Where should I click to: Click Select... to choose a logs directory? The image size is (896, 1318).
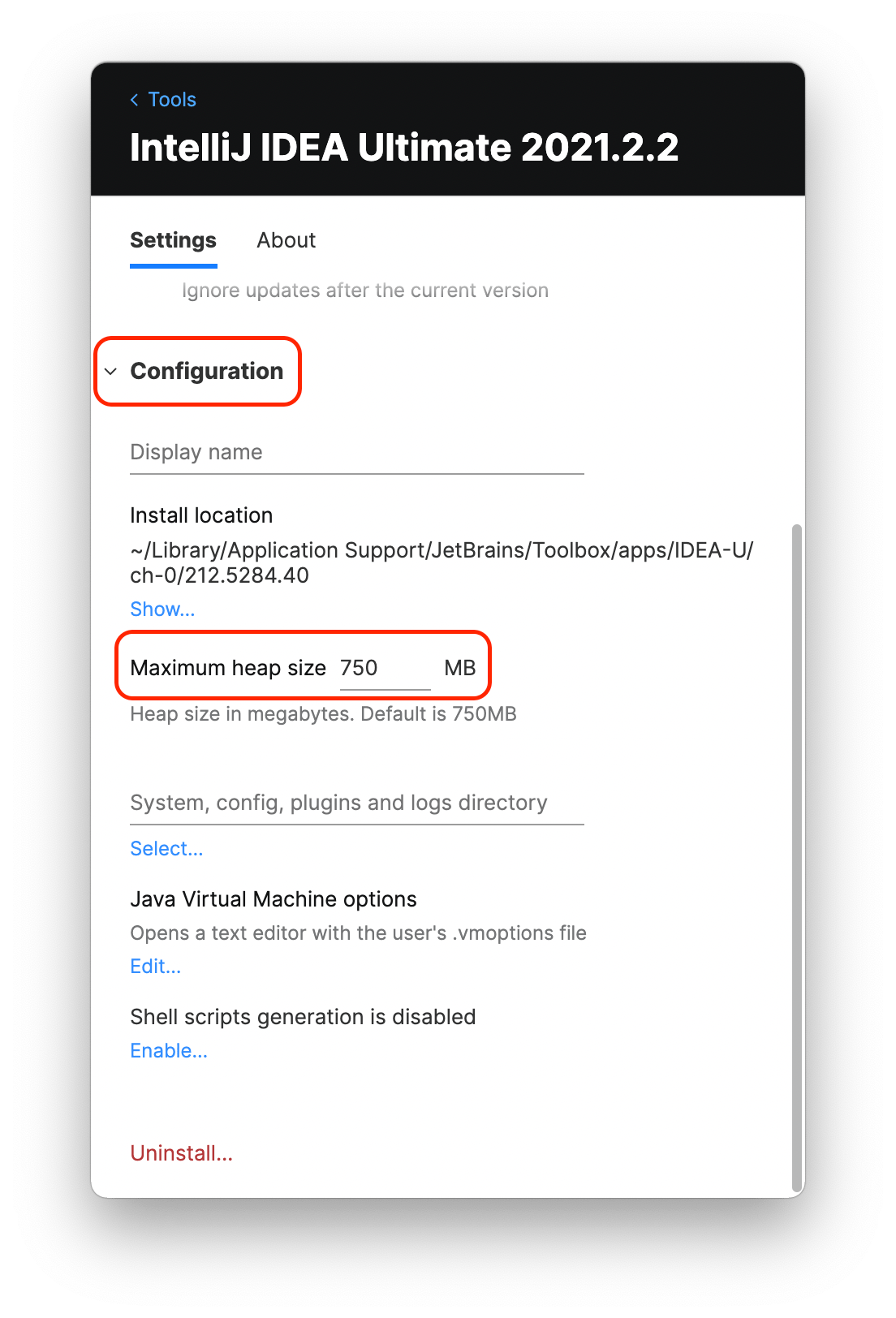tap(166, 848)
